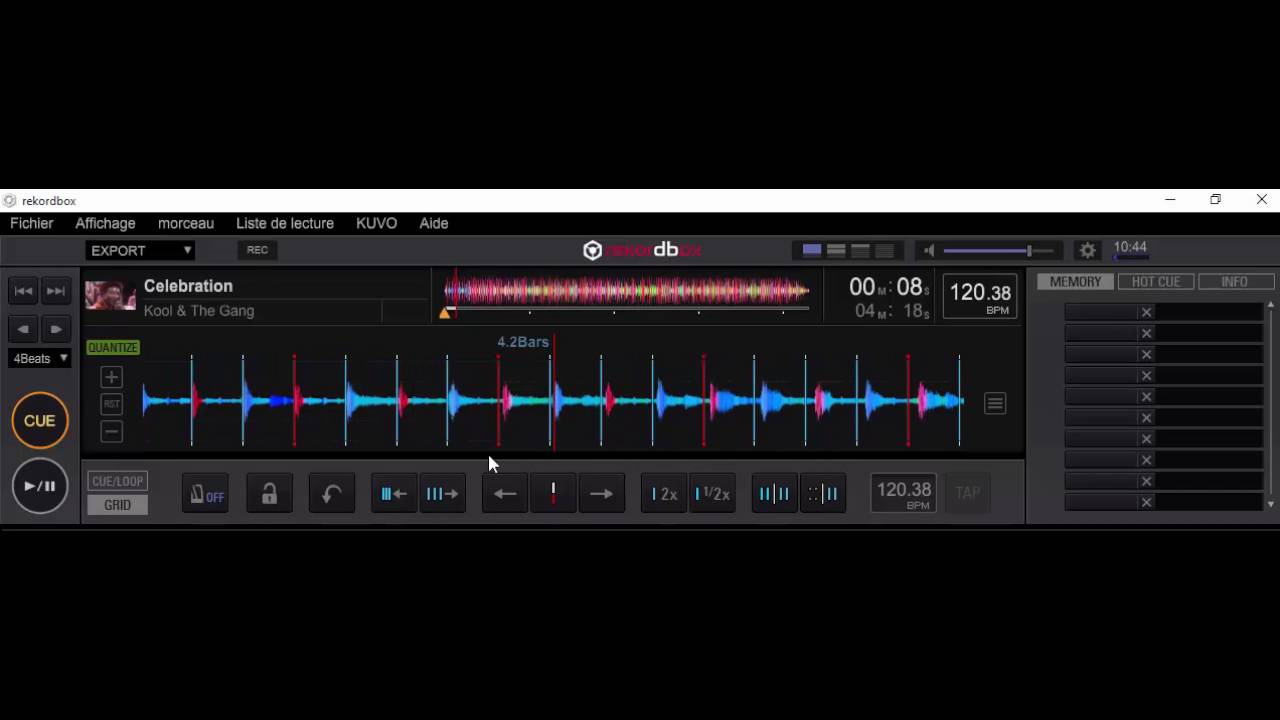The width and height of the screenshot is (1280, 720).
Task: Click the track BPM 120.38 display
Action: pos(980,296)
